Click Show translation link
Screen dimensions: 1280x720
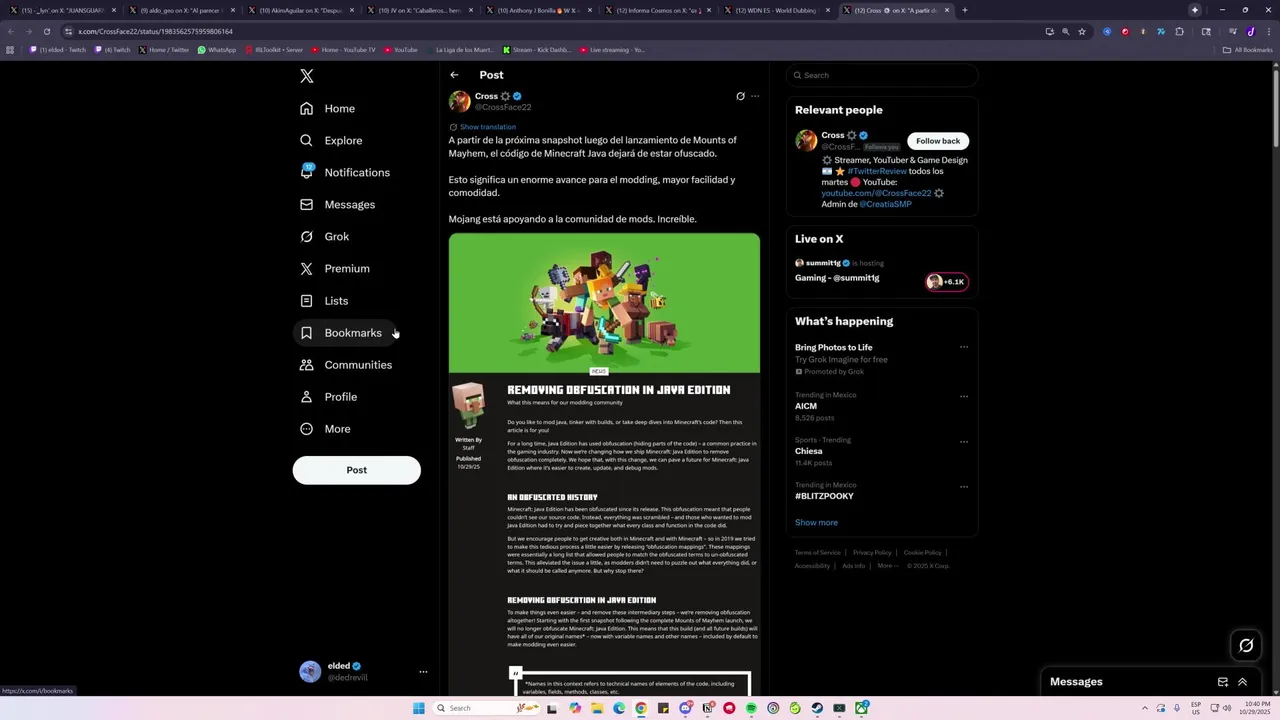click(488, 127)
